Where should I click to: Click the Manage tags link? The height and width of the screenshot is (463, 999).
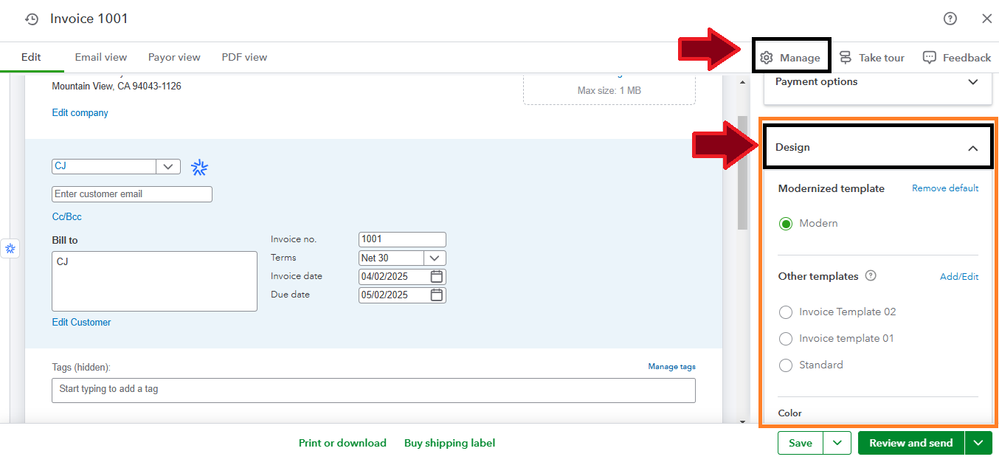pyautogui.click(x=672, y=366)
